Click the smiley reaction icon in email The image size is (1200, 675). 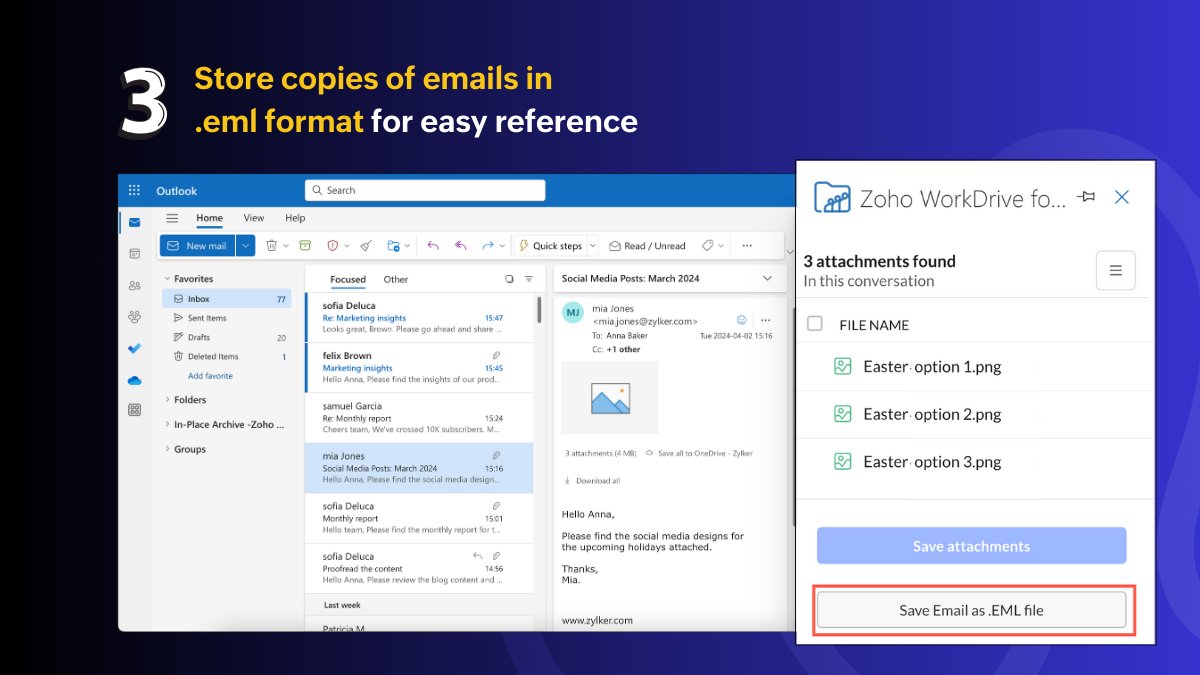pos(742,320)
